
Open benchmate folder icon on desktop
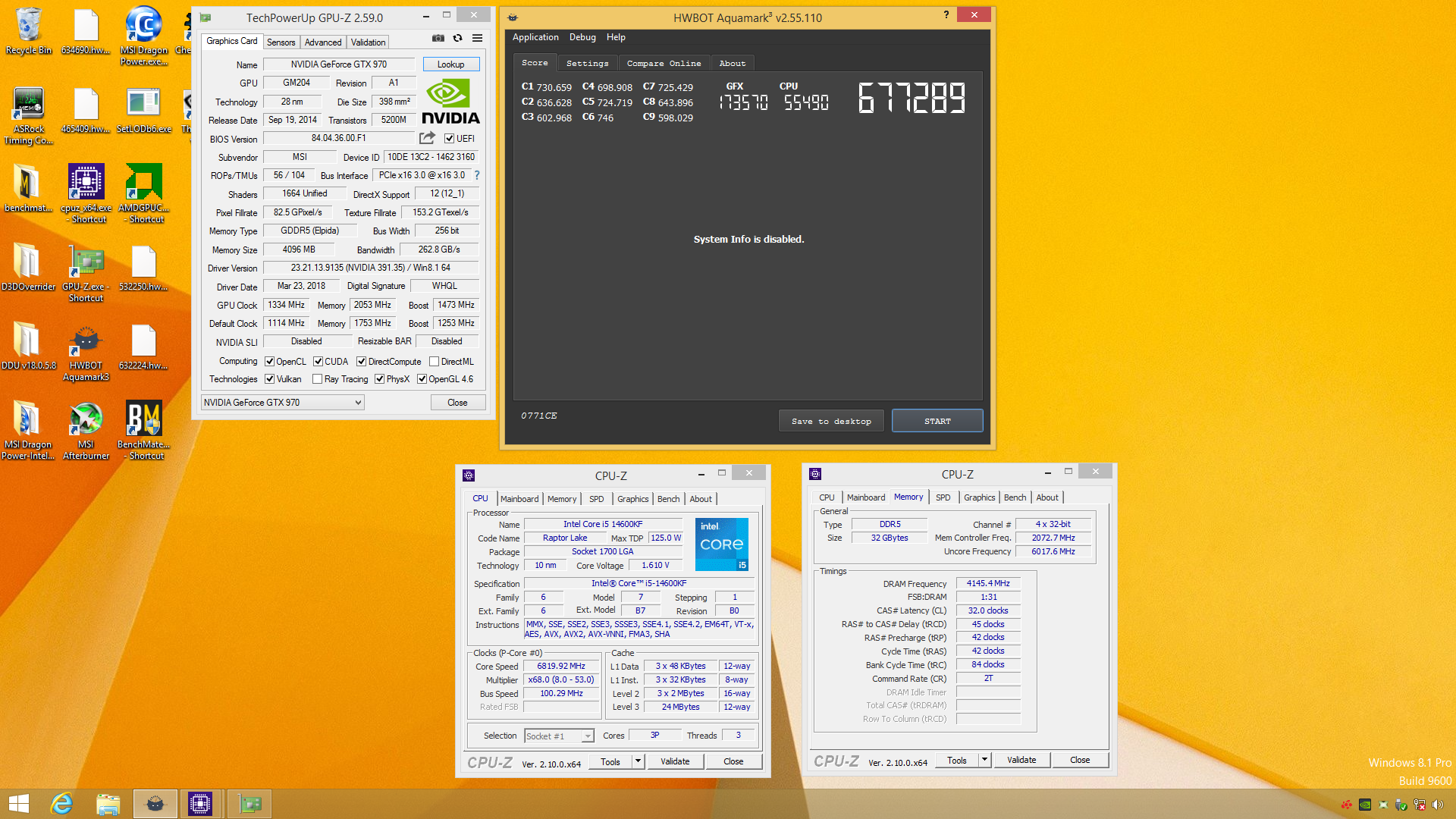(x=29, y=188)
